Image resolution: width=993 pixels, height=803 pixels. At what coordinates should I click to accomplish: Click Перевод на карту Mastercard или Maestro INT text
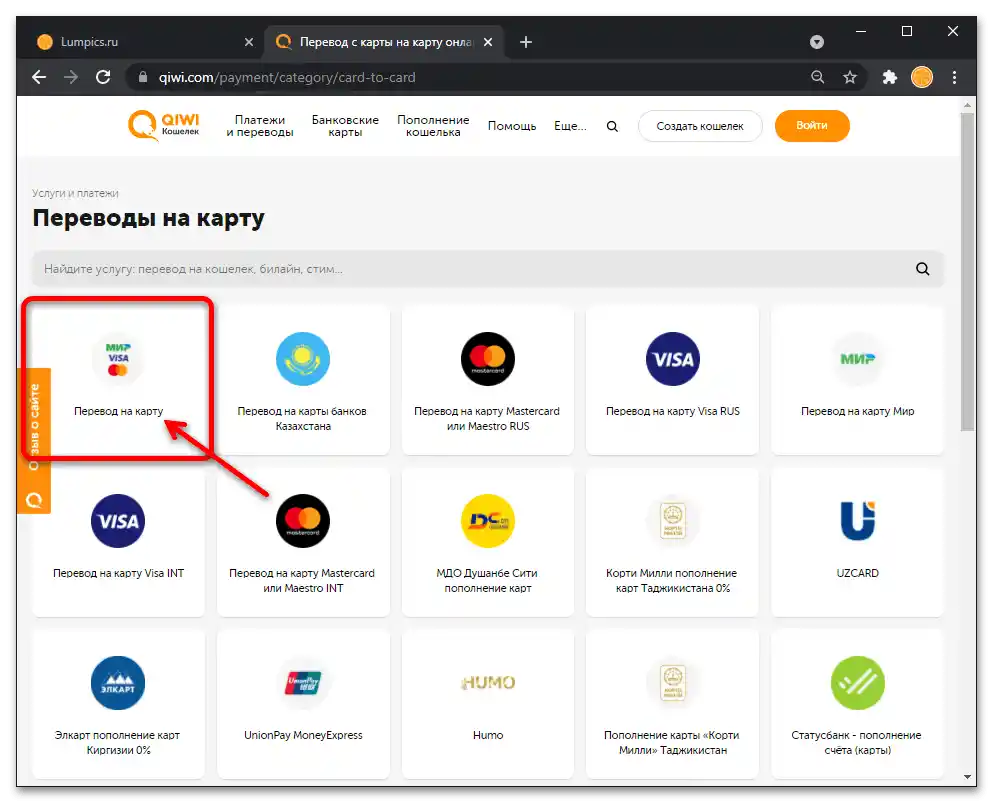(302, 581)
